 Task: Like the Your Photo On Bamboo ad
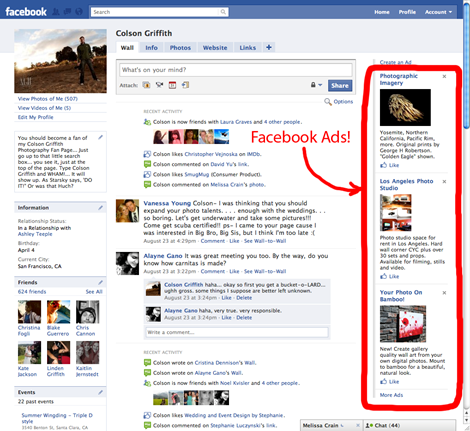[390, 382]
